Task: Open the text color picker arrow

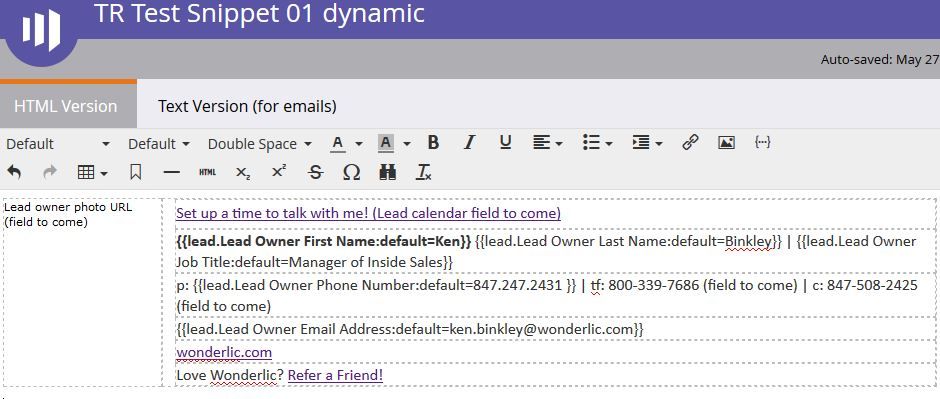Action: click(x=358, y=144)
